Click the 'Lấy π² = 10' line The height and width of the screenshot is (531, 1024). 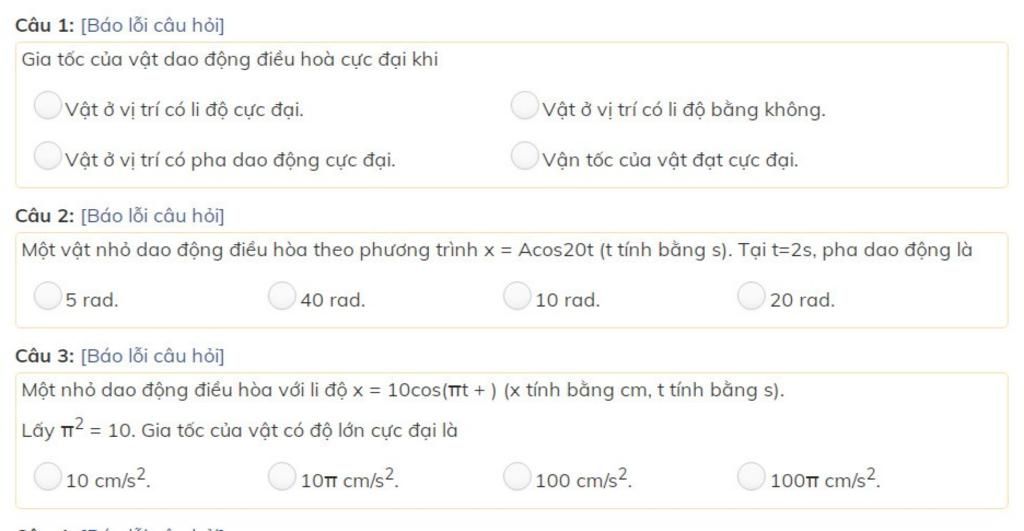[240, 429]
